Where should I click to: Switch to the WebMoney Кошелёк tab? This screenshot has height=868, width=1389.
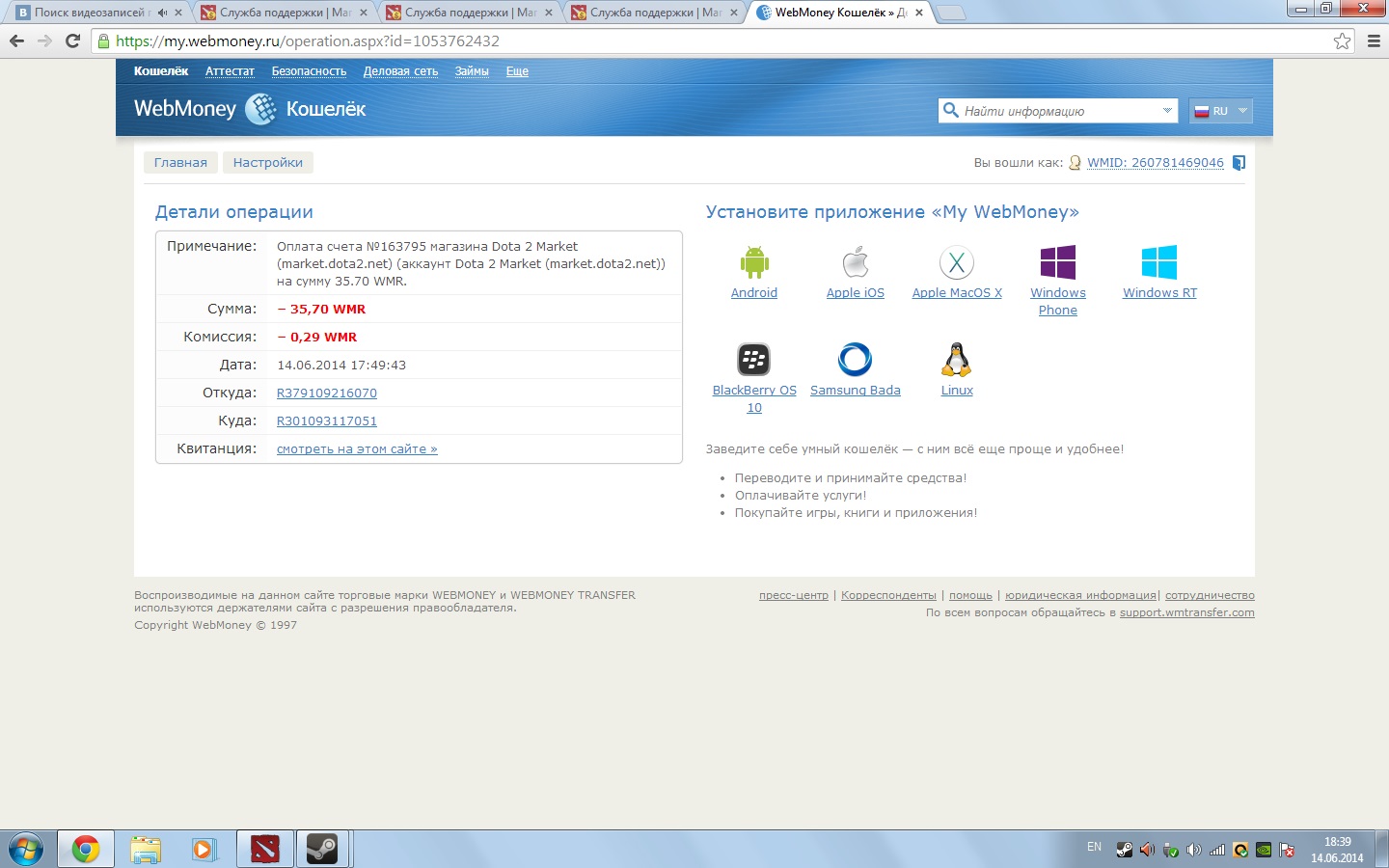839,13
